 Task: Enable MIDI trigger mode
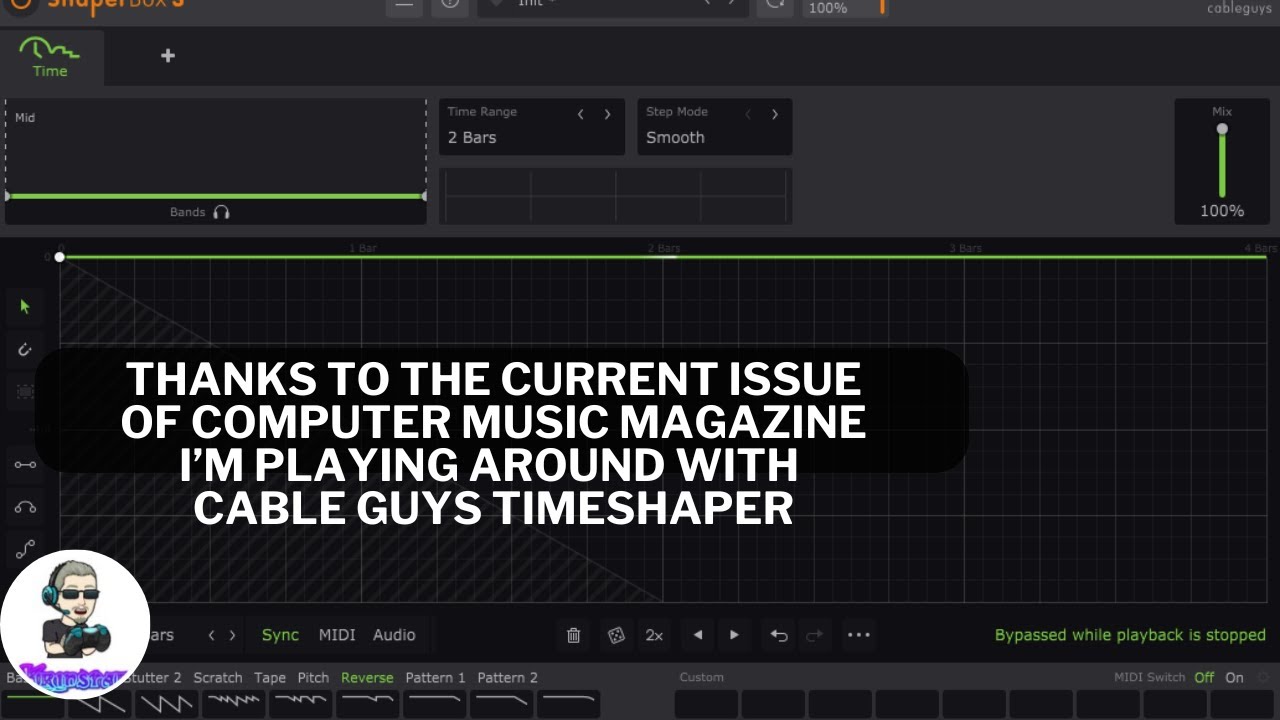(x=337, y=635)
